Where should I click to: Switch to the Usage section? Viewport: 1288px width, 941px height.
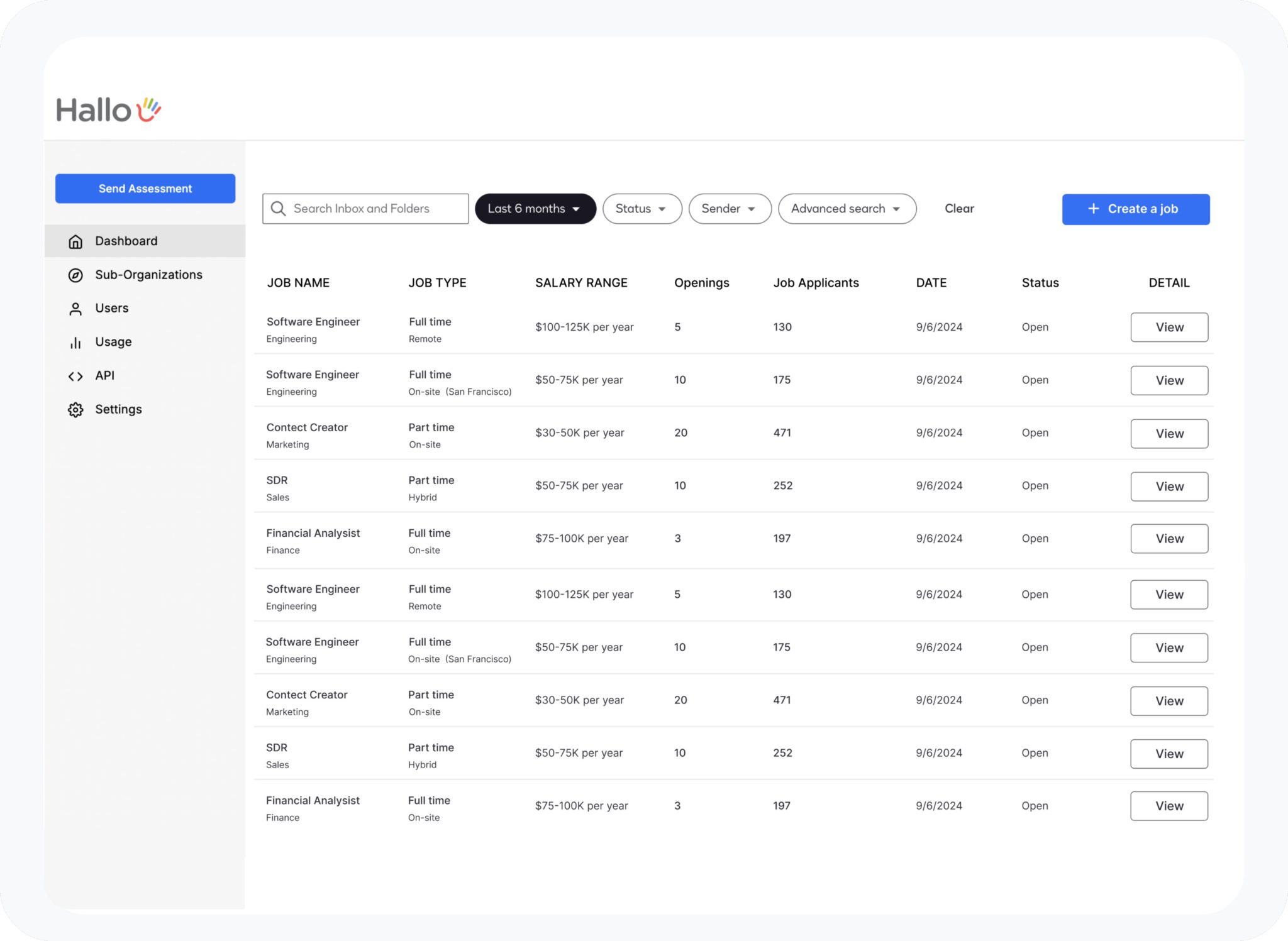(x=113, y=342)
